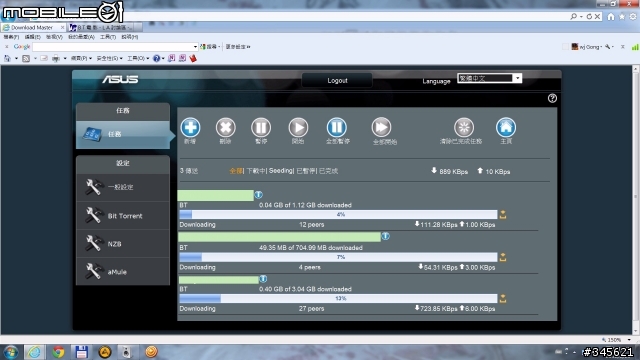
Task: Open the 編輯(E) Edit menu
Action: coord(32,37)
